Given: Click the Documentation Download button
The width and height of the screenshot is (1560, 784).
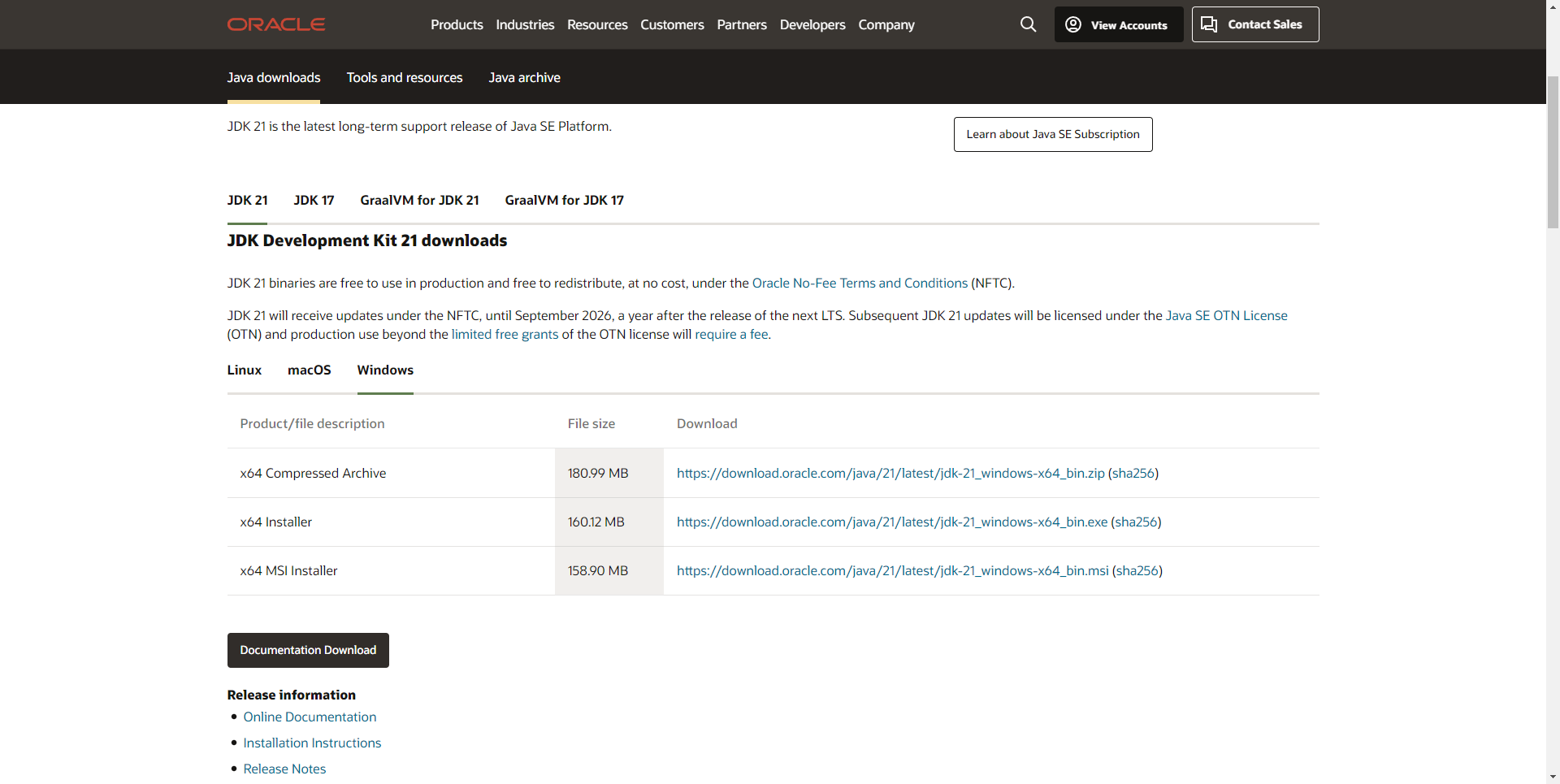Looking at the screenshot, I should 308,650.
